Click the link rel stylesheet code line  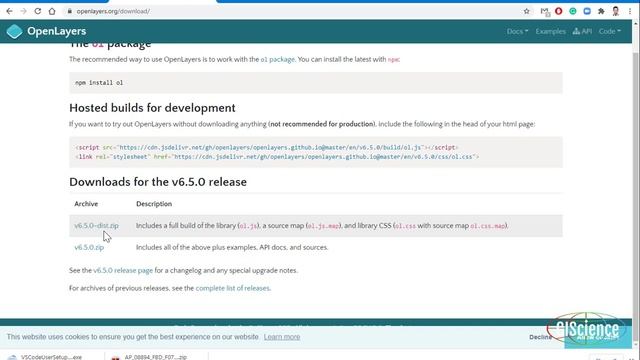coord(277,157)
